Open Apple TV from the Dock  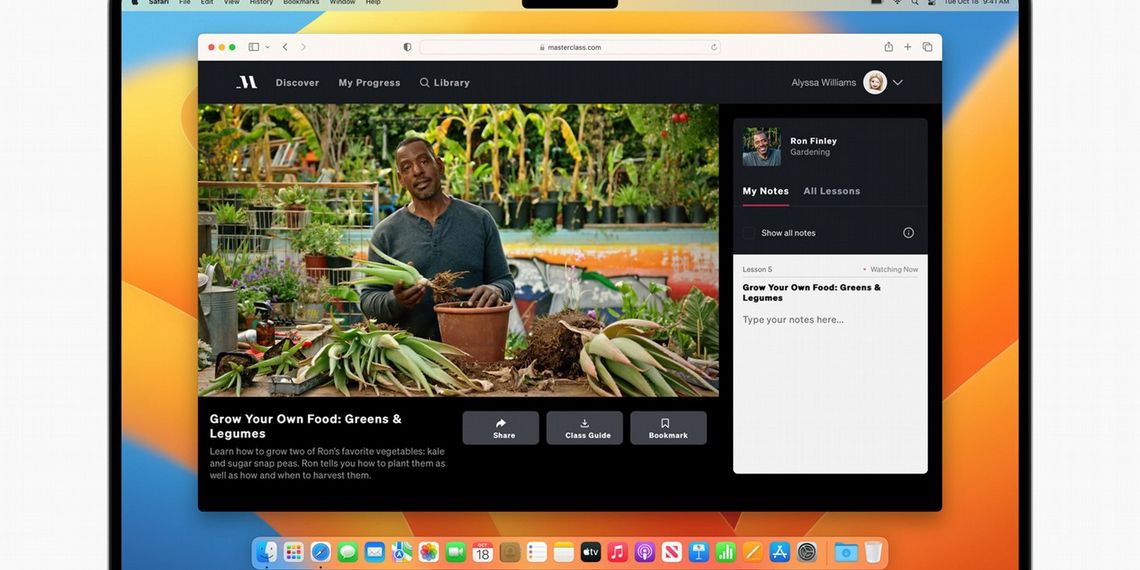591,552
